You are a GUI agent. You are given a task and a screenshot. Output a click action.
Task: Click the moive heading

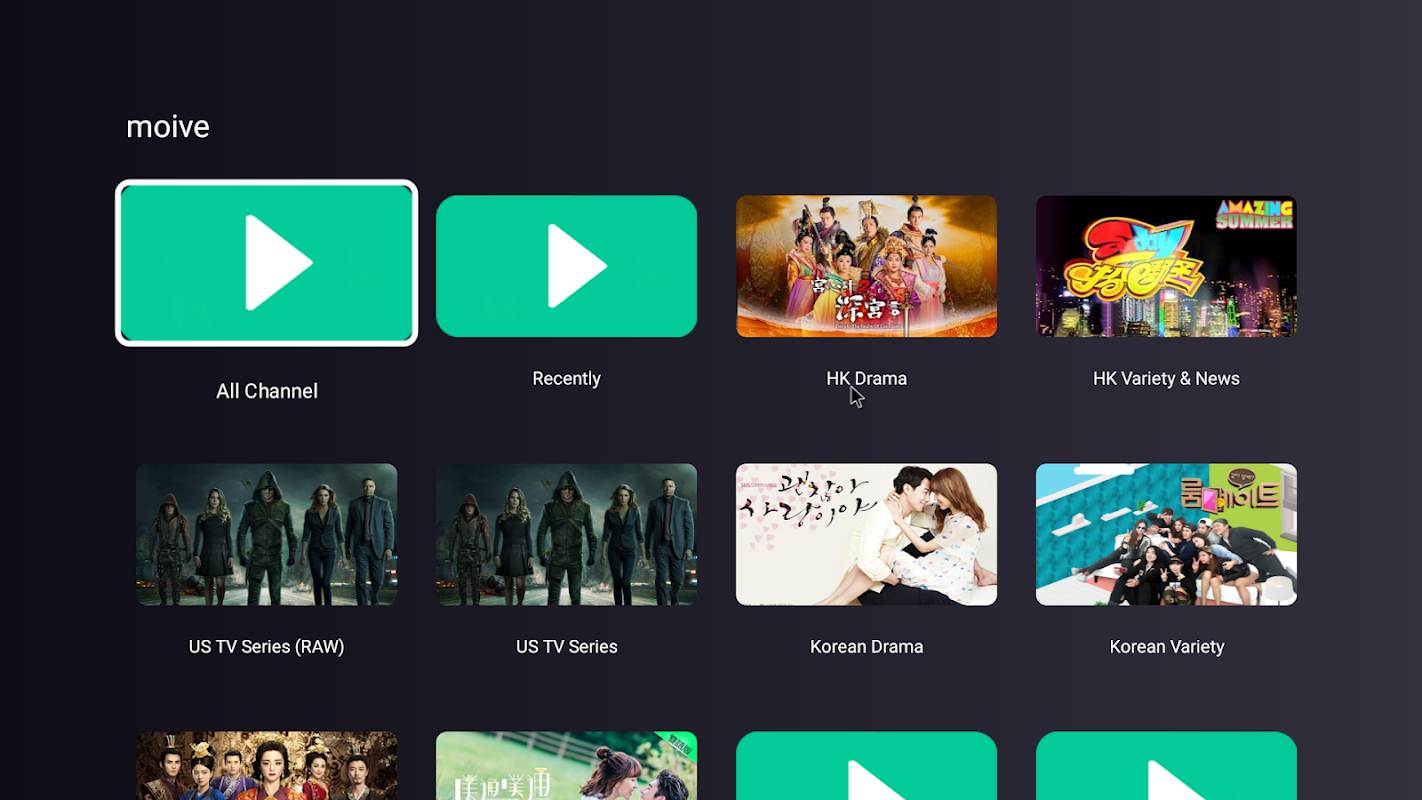pyautogui.click(x=168, y=127)
